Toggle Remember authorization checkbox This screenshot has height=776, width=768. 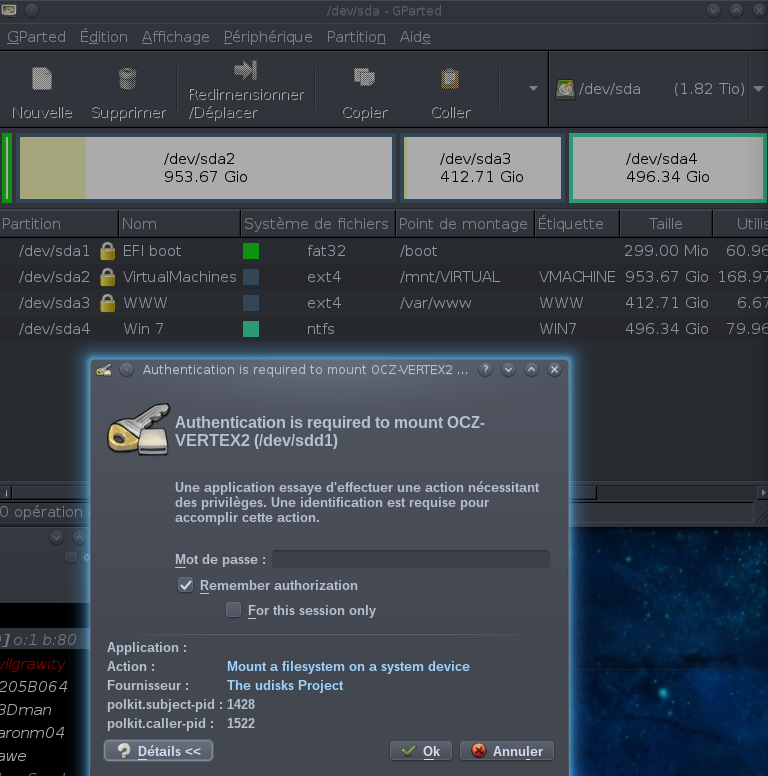(186, 585)
